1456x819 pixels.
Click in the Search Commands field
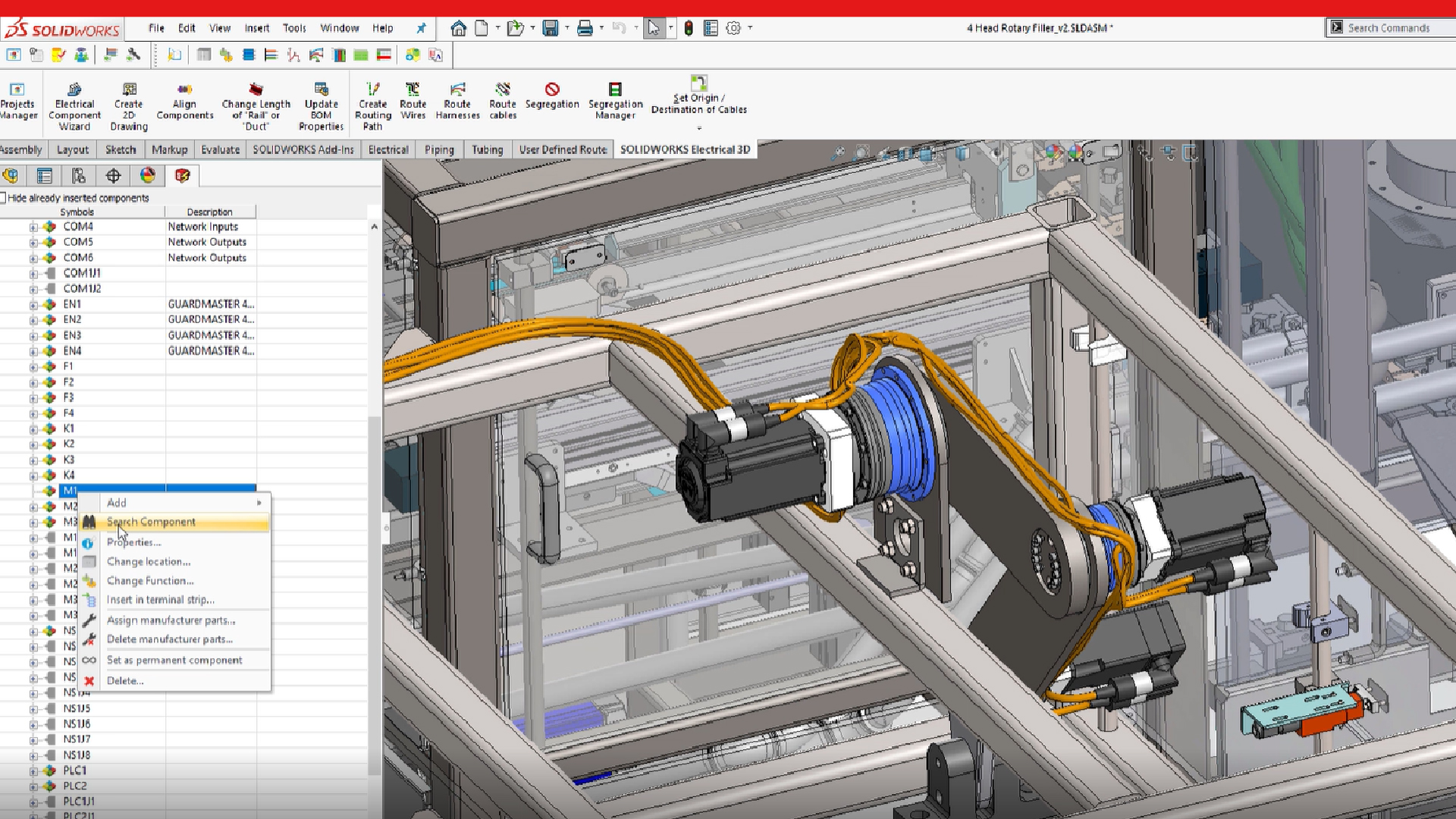click(1395, 28)
